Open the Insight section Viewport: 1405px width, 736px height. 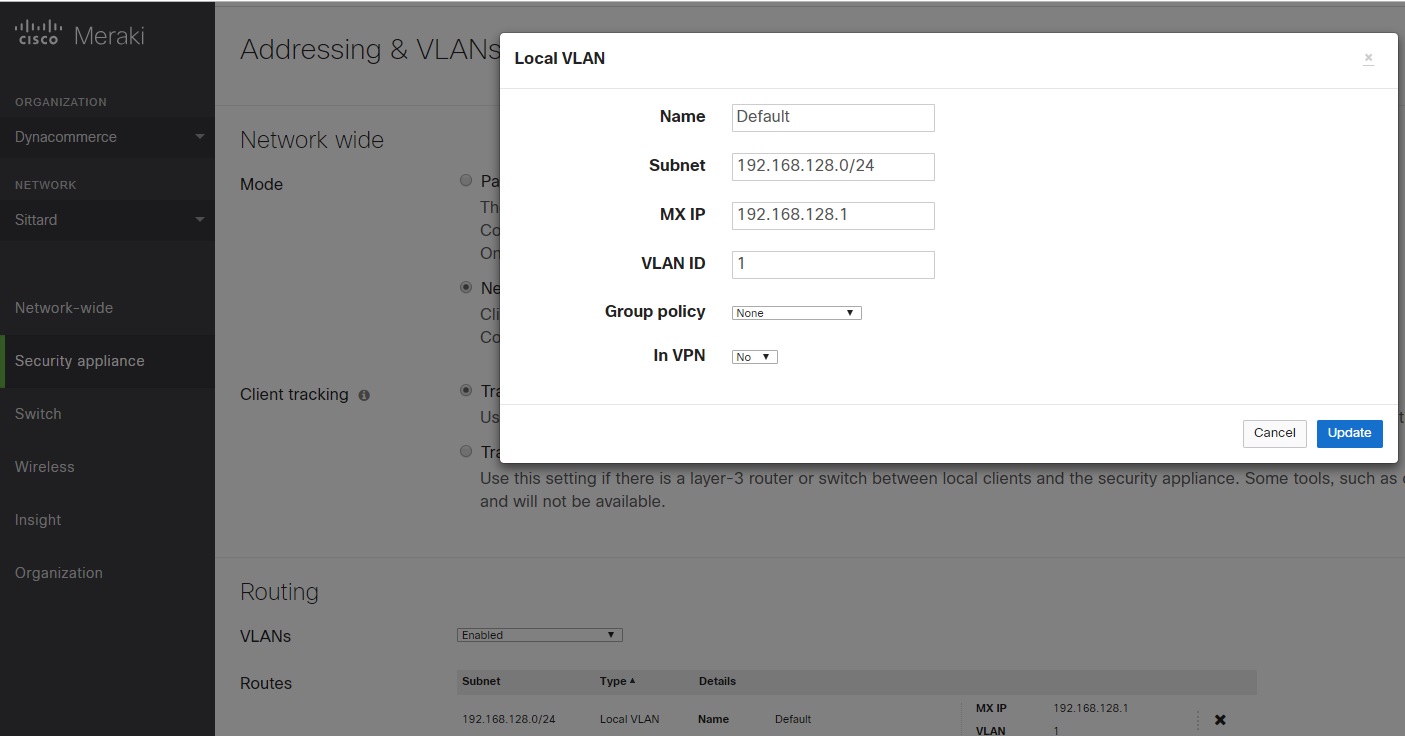(x=38, y=519)
